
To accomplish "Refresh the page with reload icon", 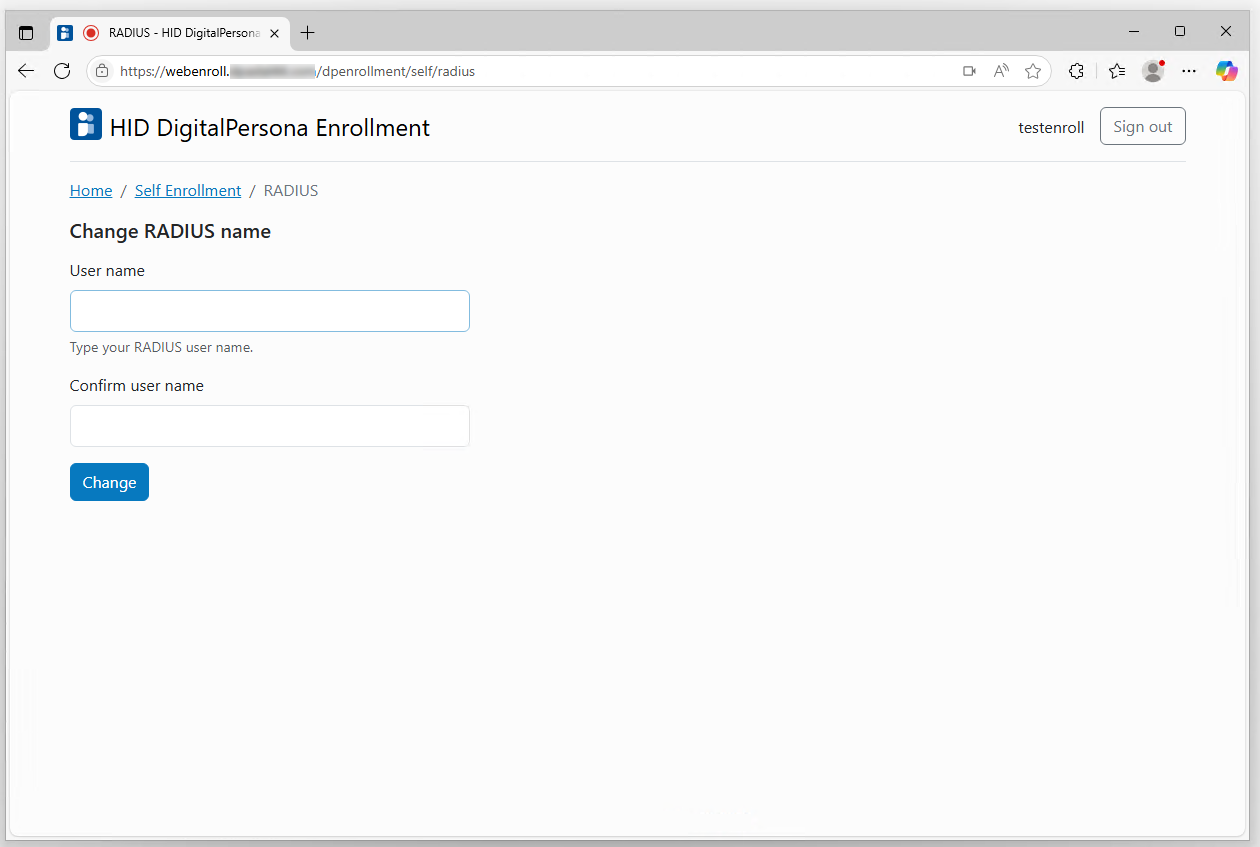I will coord(62,71).
